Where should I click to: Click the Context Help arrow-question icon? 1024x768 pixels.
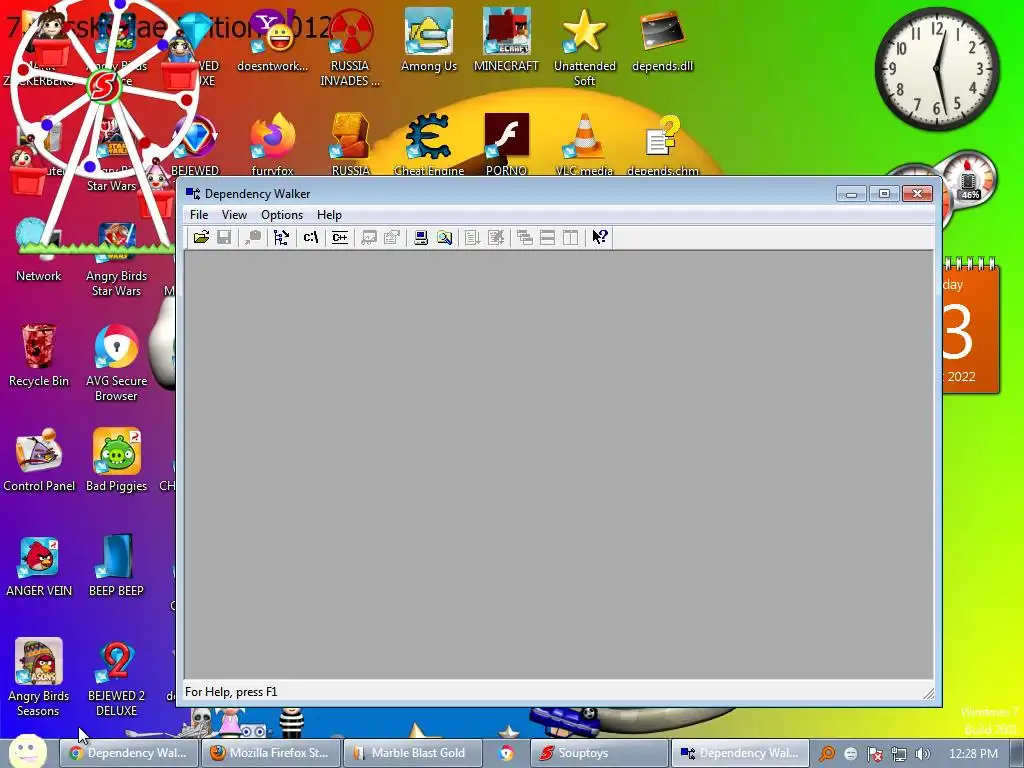coord(600,237)
